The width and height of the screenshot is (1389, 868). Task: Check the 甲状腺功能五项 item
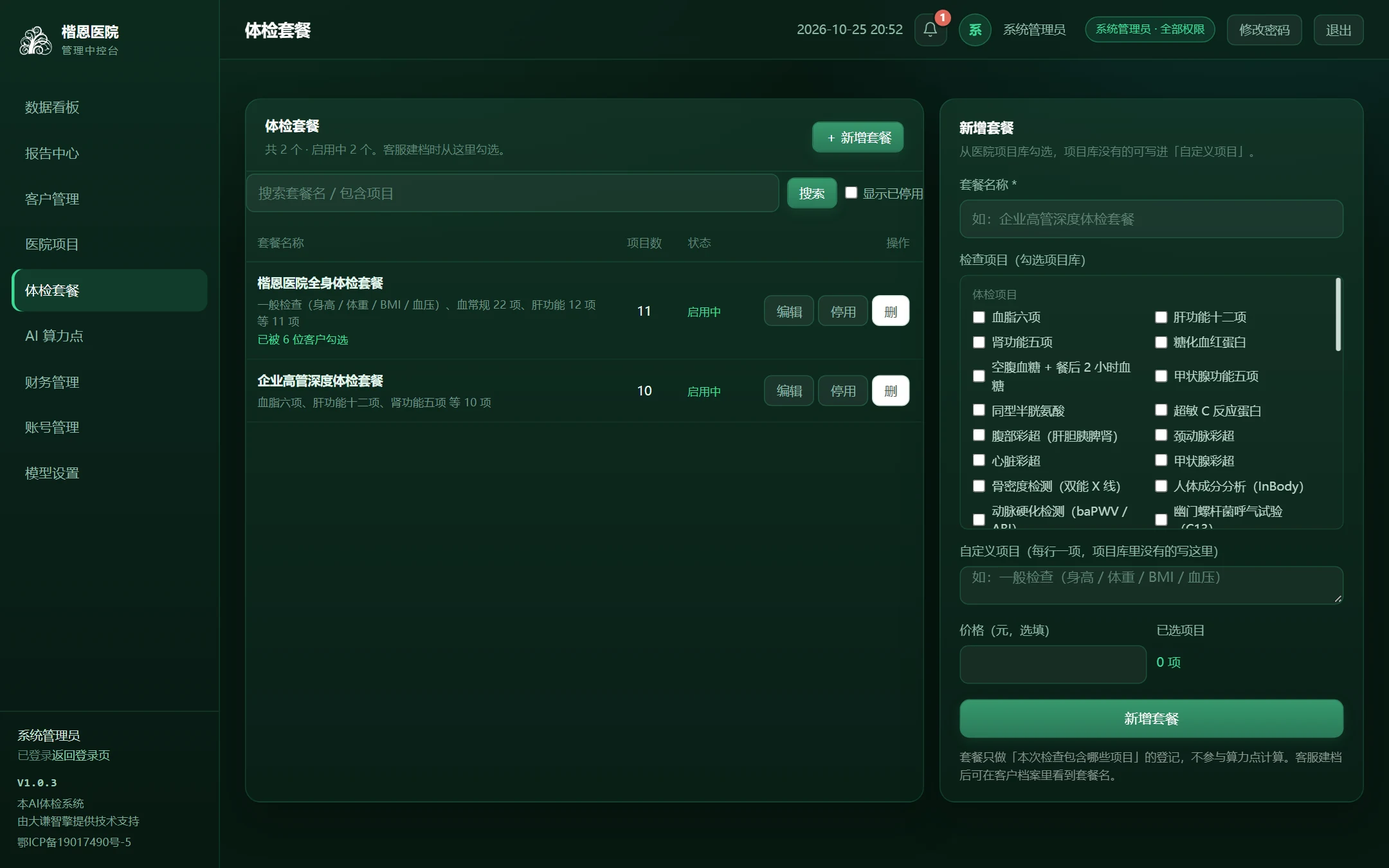(x=1161, y=376)
